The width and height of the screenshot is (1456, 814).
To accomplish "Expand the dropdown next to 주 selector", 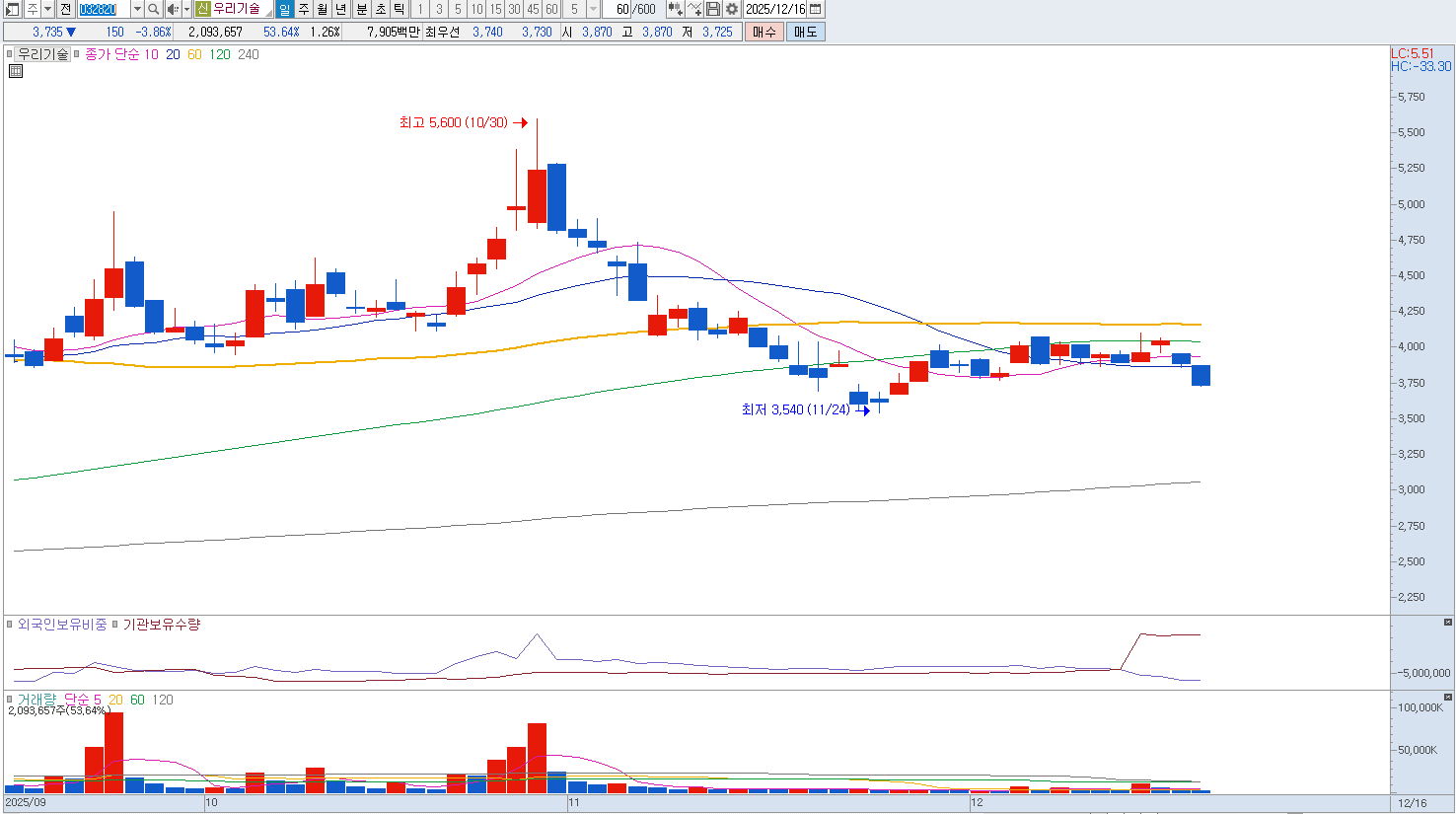I will point(47,9).
